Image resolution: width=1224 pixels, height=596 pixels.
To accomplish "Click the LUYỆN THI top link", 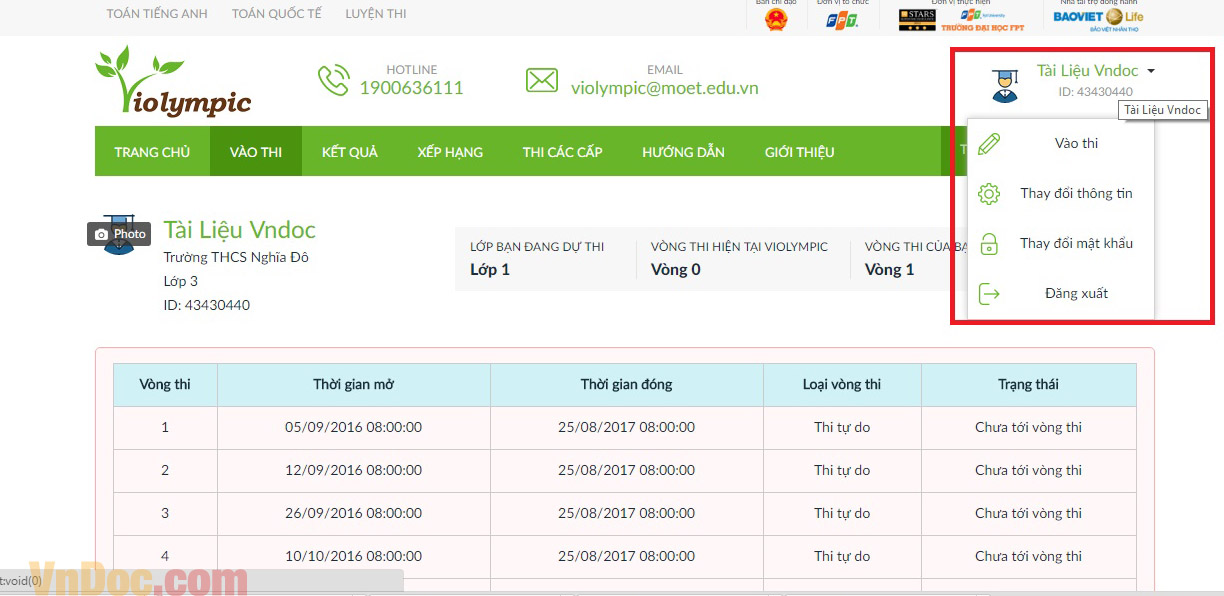I will (x=376, y=14).
